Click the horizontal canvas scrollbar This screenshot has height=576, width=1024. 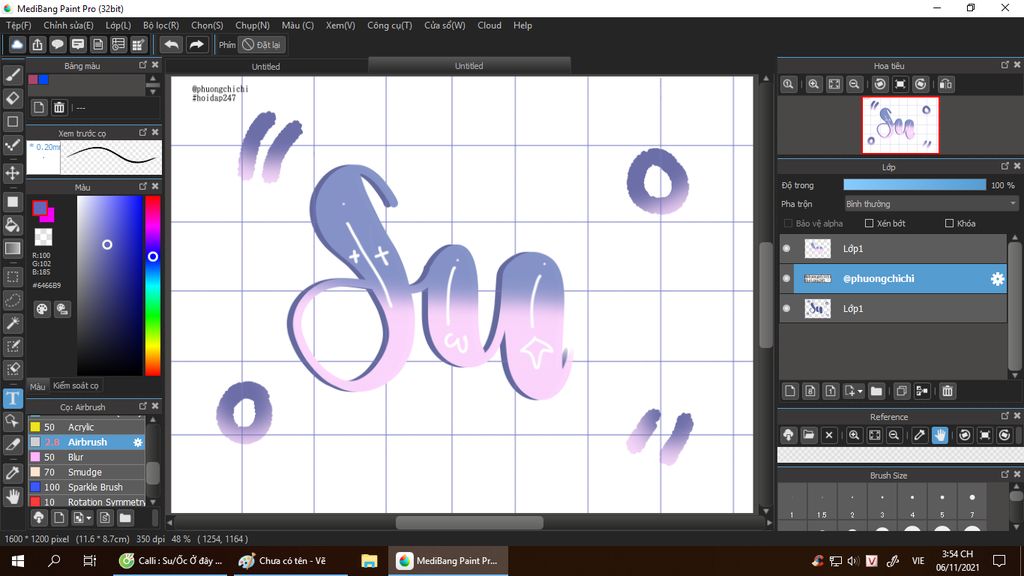coord(469,522)
